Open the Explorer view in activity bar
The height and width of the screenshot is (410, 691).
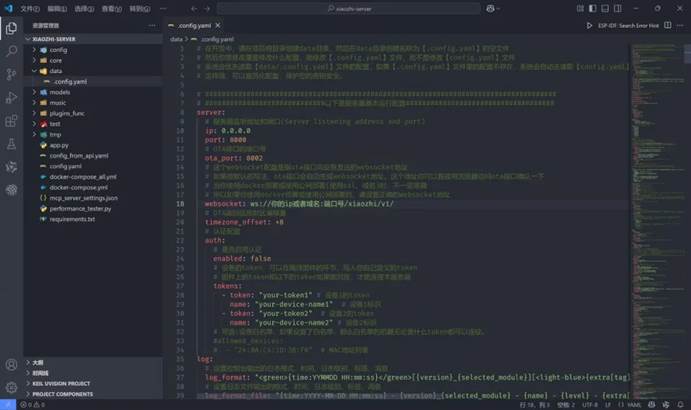[x=11, y=28]
